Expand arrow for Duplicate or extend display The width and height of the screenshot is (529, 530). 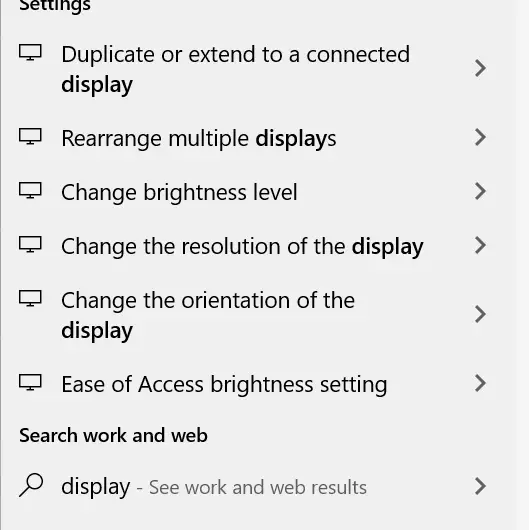[480, 68]
